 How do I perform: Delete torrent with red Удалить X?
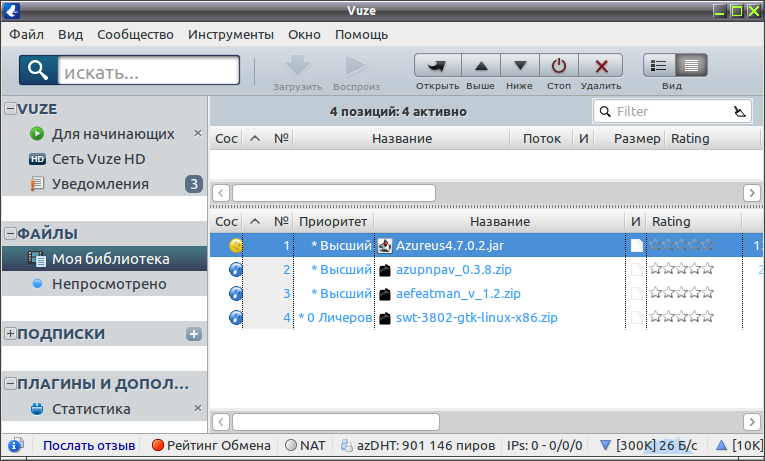(x=601, y=65)
